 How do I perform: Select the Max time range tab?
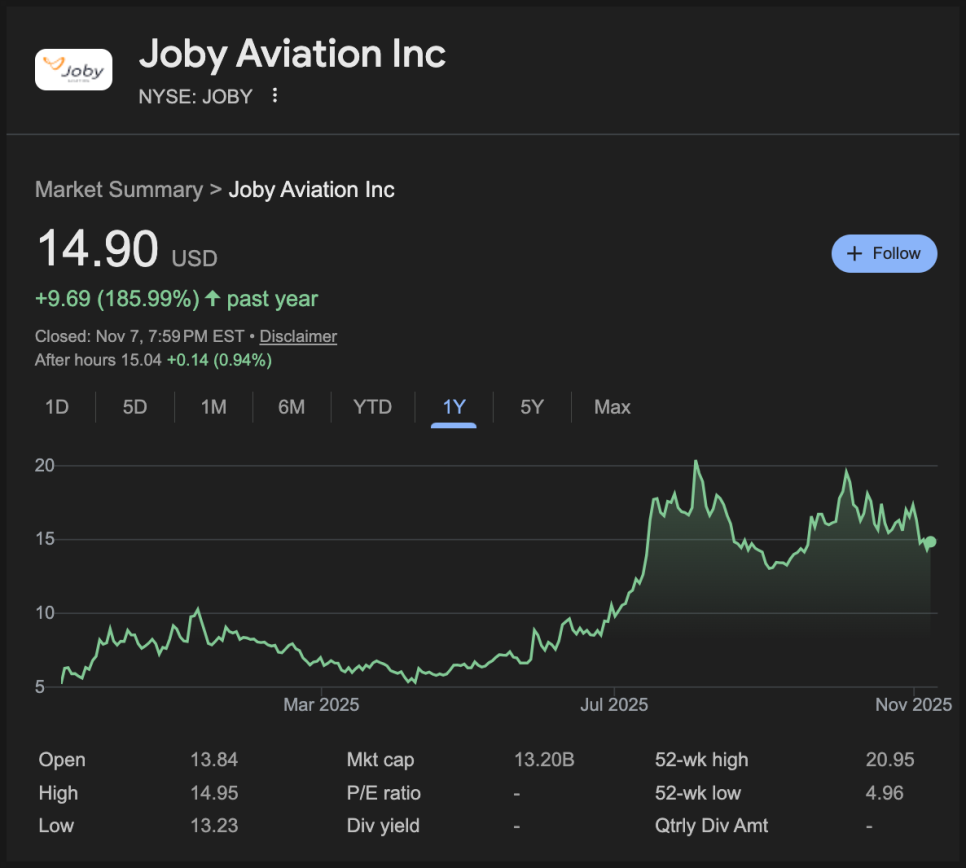point(612,407)
